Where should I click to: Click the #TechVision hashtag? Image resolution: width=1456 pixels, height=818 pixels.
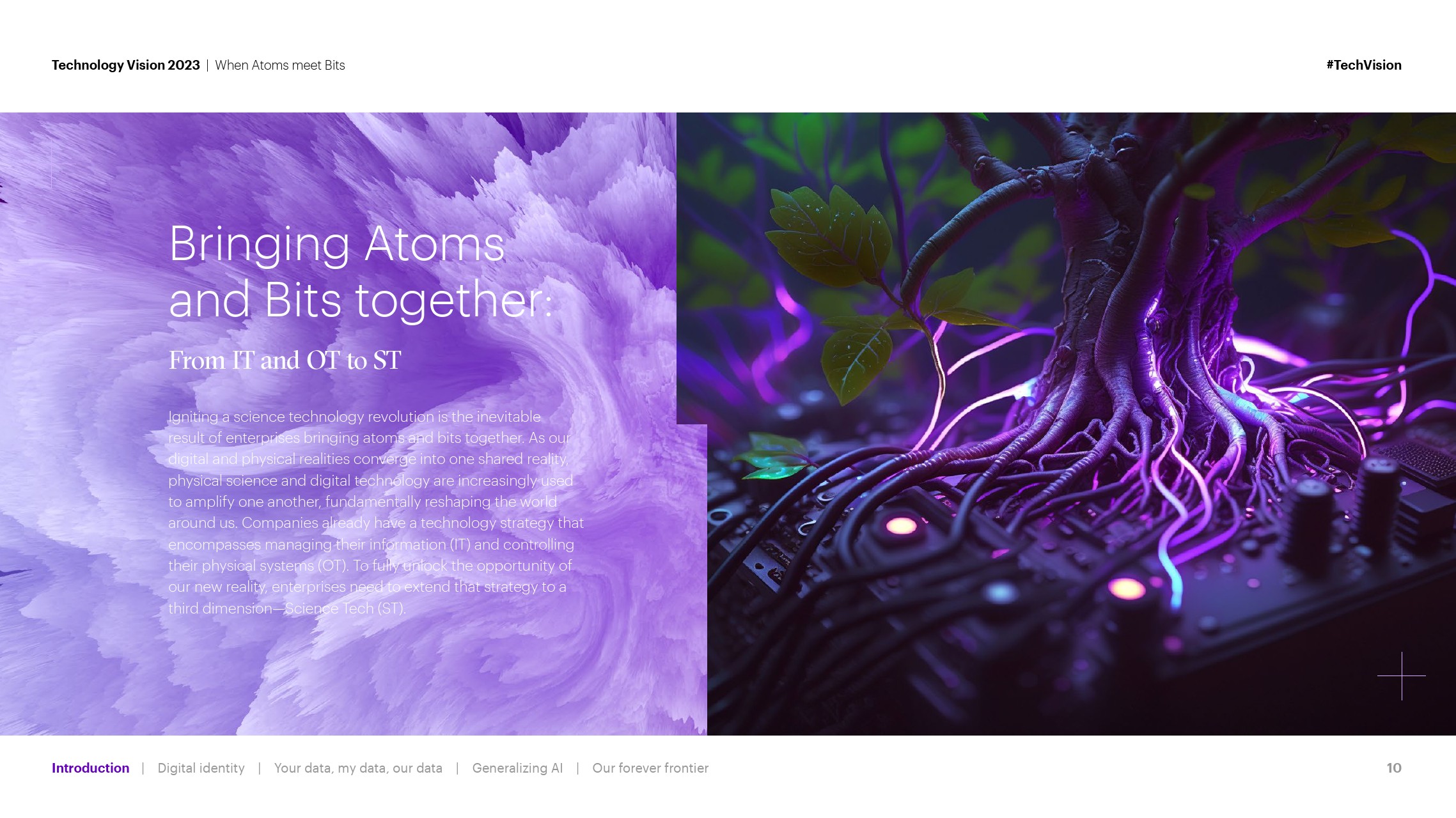[1363, 65]
